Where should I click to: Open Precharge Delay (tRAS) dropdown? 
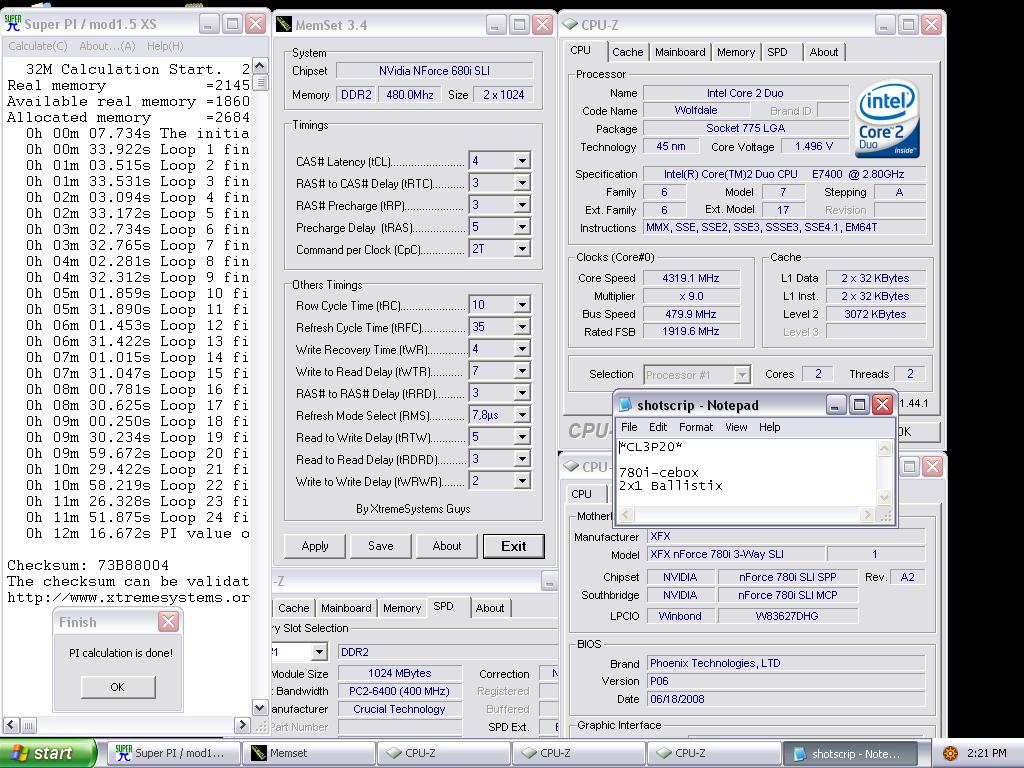[522, 227]
